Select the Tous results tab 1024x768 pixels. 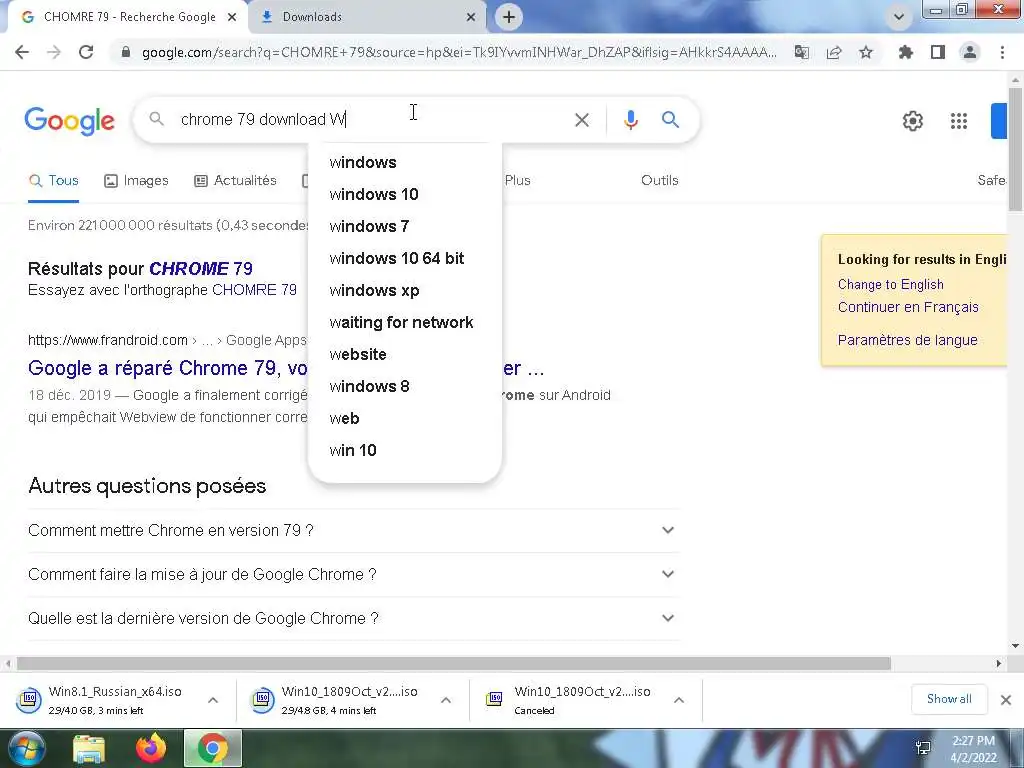click(x=54, y=181)
